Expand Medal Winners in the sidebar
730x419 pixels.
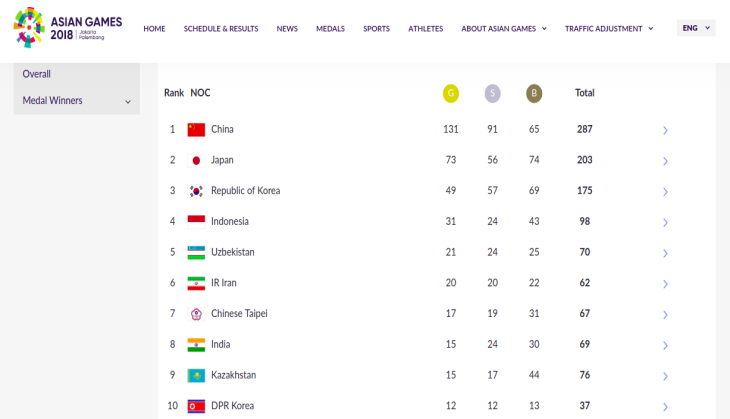tap(76, 101)
